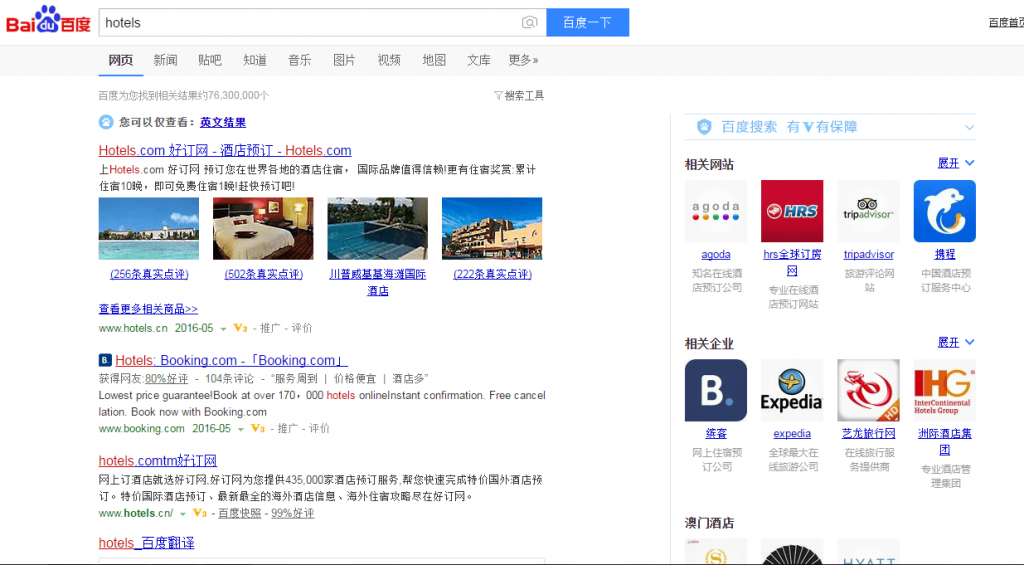Image resolution: width=1024 pixels, height=565 pixels.
Task: Click the 百度快照 link
Action: click(240, 513)
